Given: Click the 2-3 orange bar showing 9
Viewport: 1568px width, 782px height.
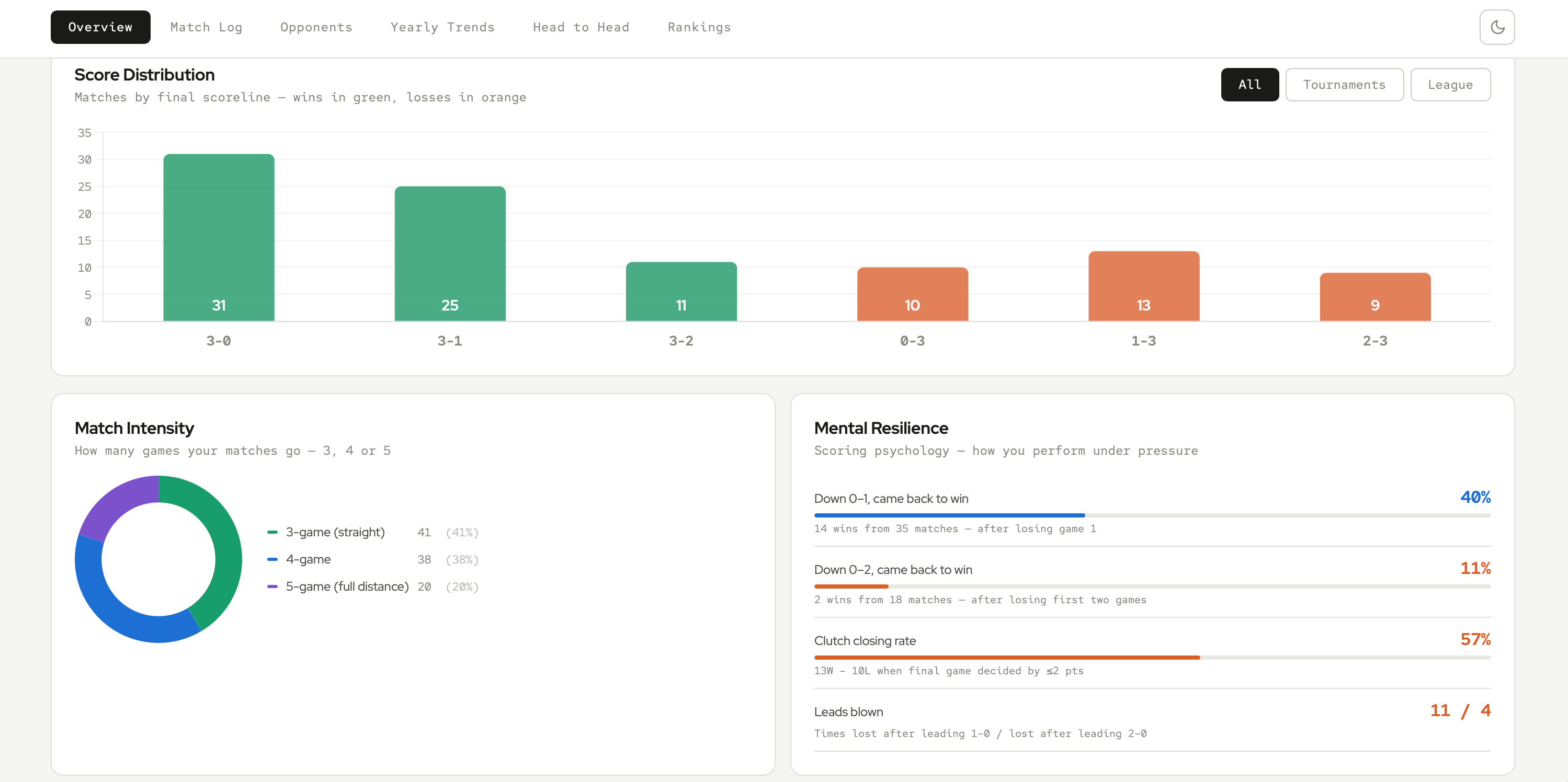Looking at the screenshot, I should coord(1375,297).
